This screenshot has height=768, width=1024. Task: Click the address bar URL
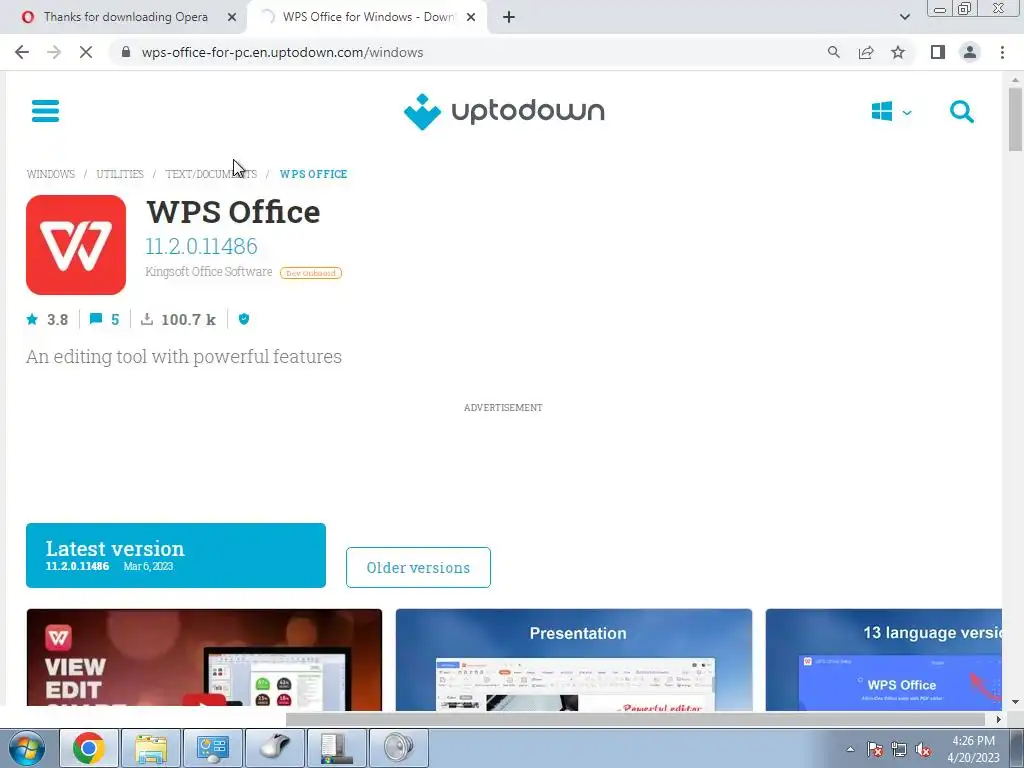coord(282,52)
